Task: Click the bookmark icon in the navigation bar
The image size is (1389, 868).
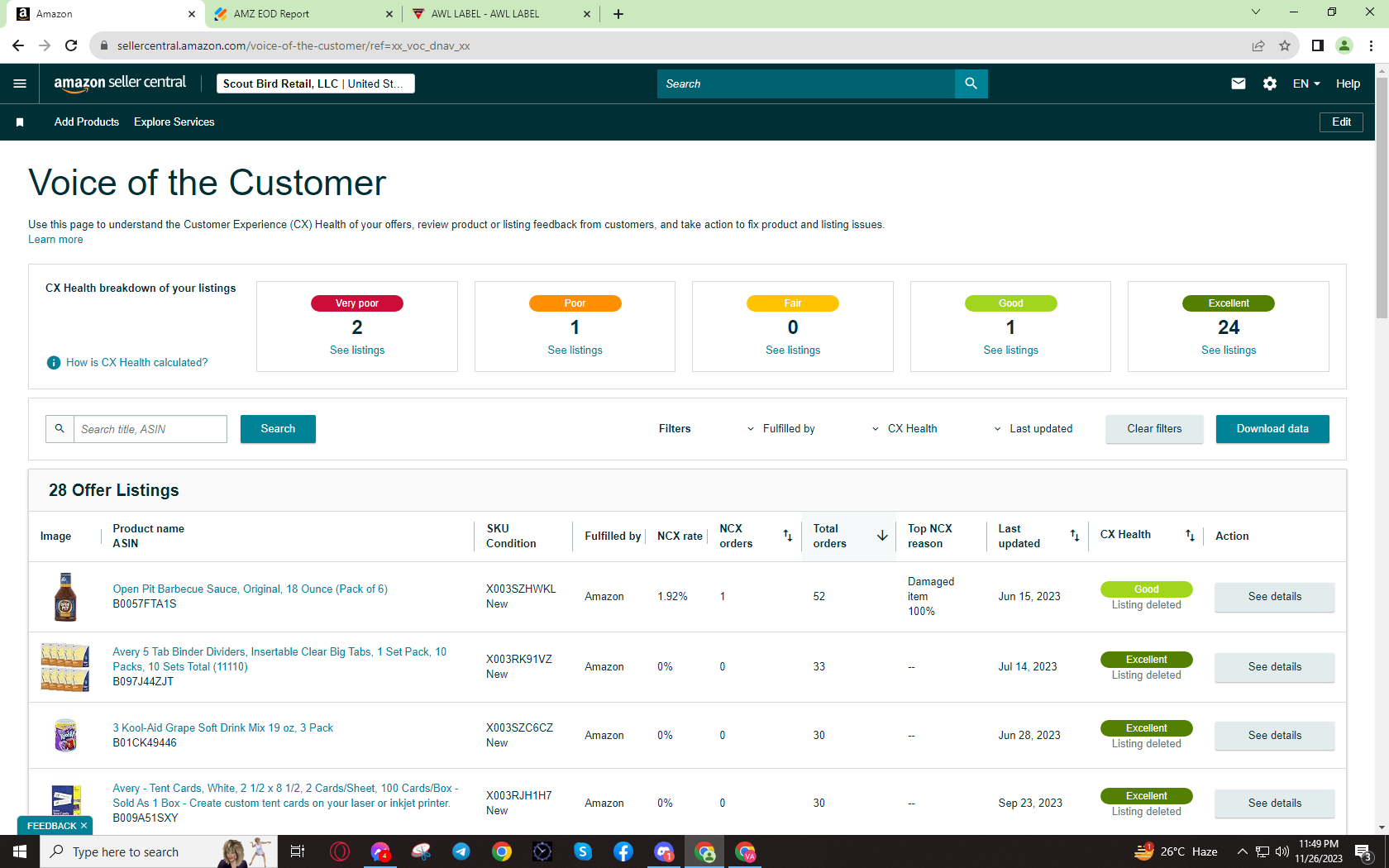Action: coord(20,122)
